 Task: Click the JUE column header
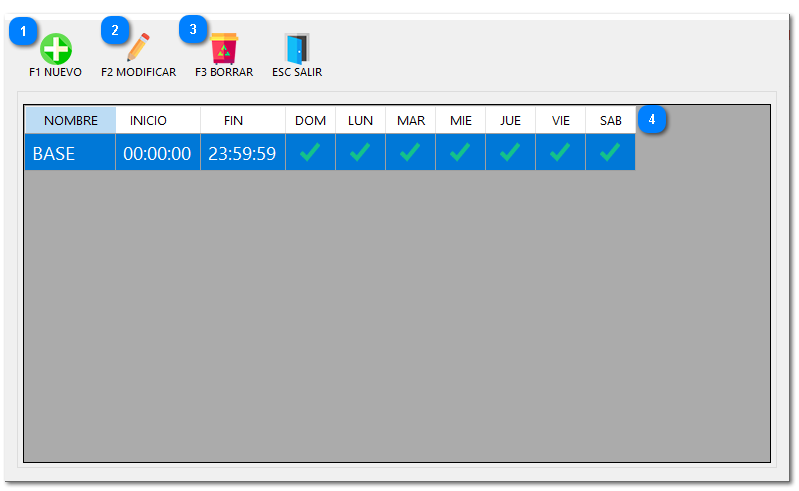click(x=510, y=120)
